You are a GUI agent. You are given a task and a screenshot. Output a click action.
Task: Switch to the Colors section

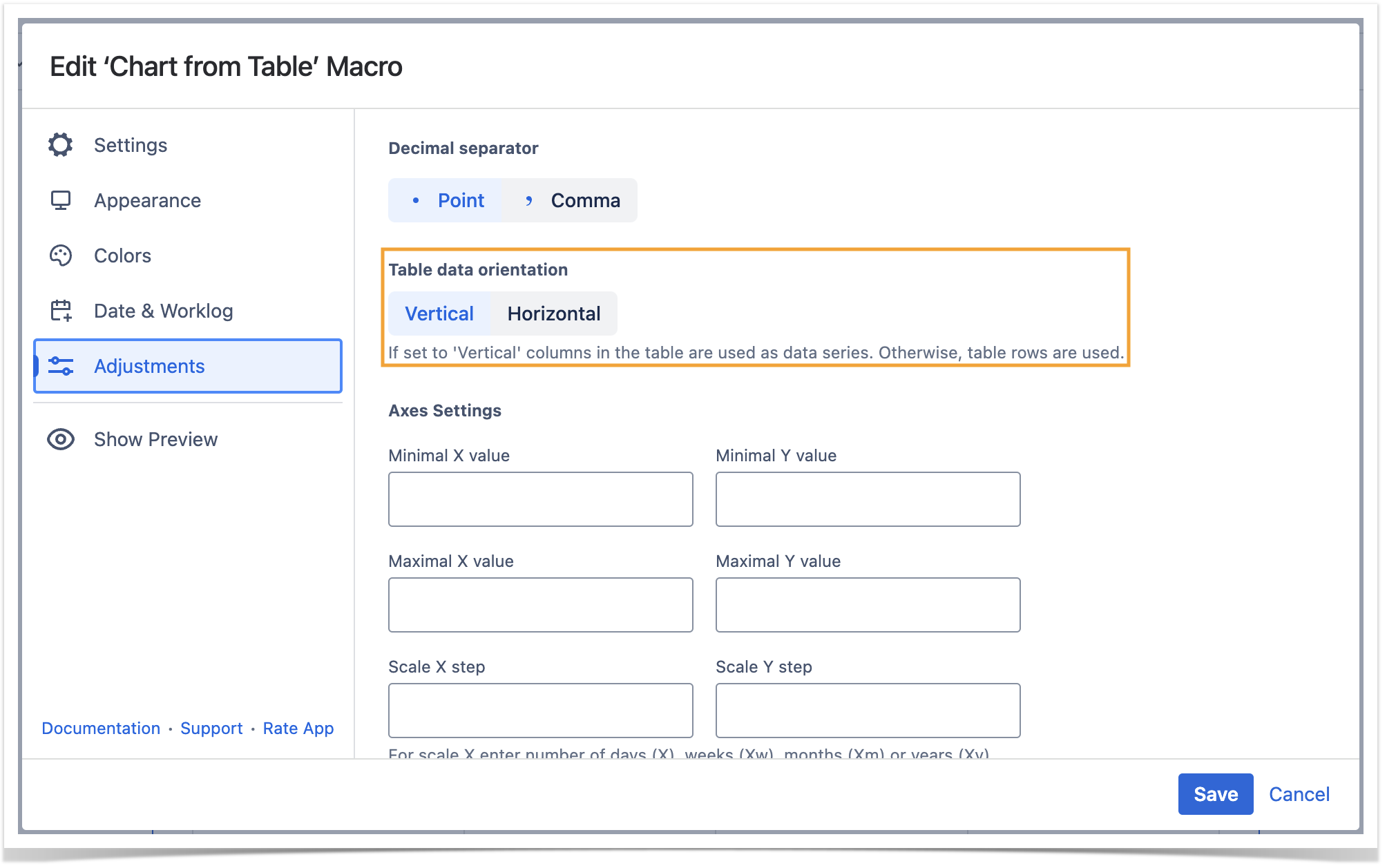122,255
